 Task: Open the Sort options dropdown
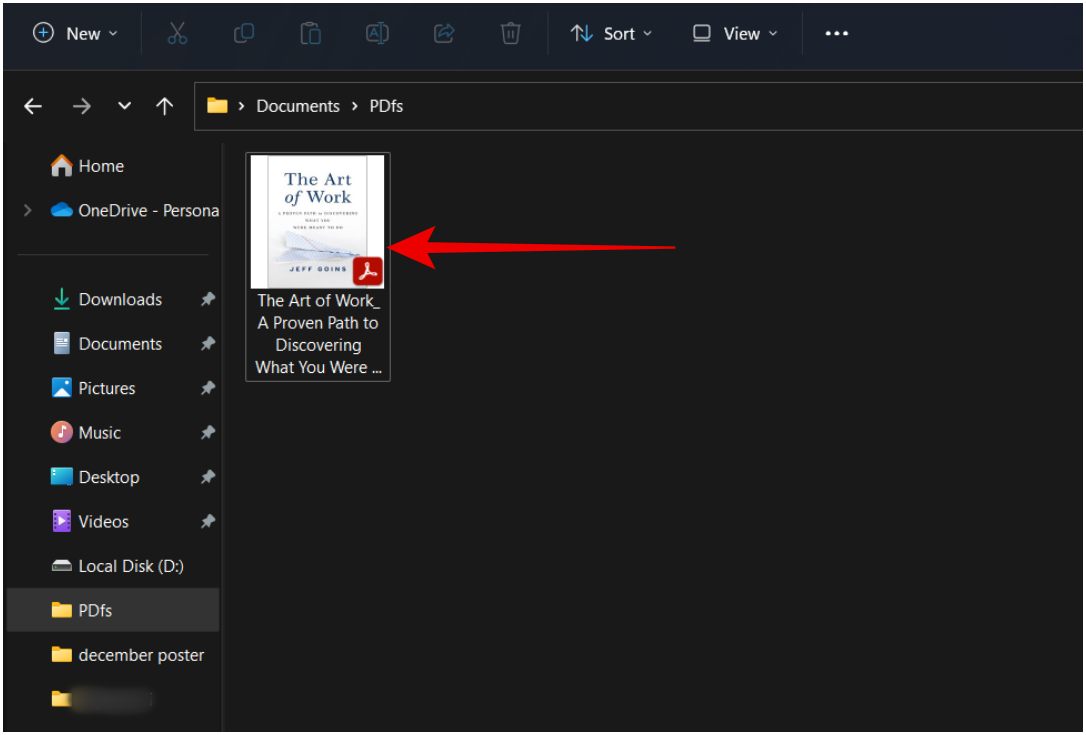click(612, 33)
